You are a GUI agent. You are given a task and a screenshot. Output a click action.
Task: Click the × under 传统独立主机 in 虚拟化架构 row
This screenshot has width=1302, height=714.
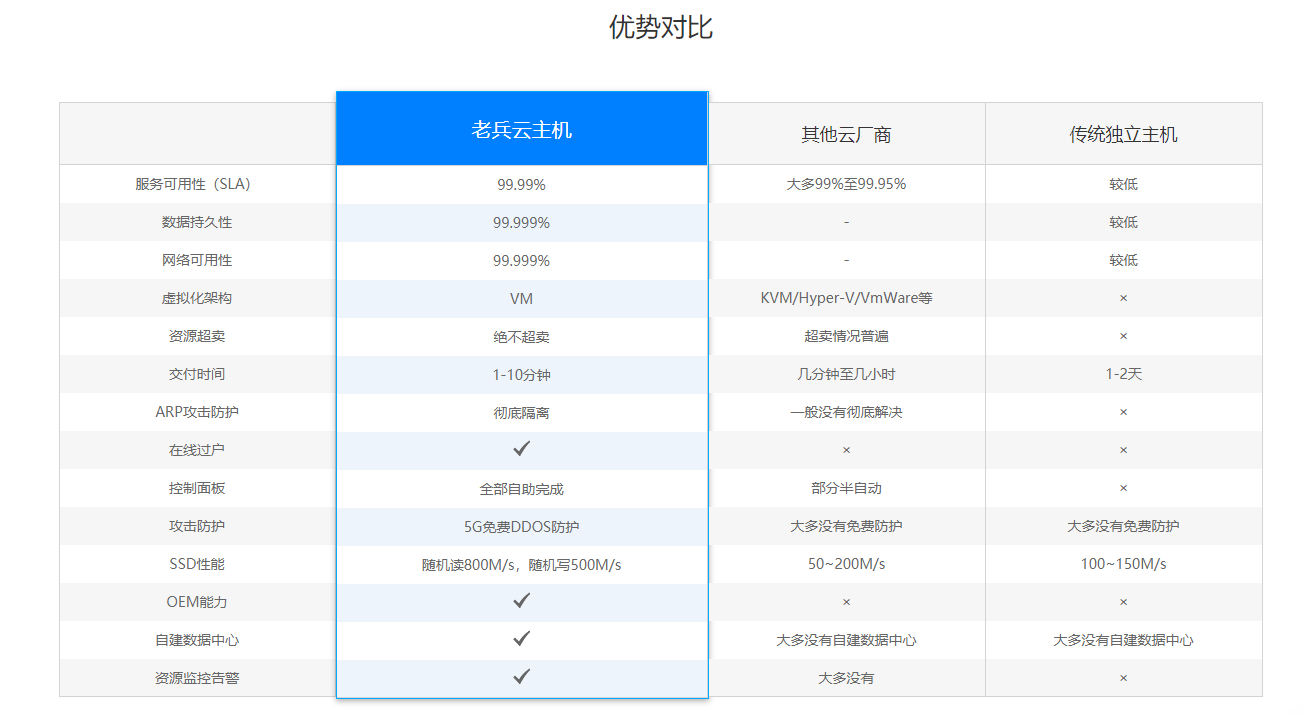click(x=1123, y=298)
